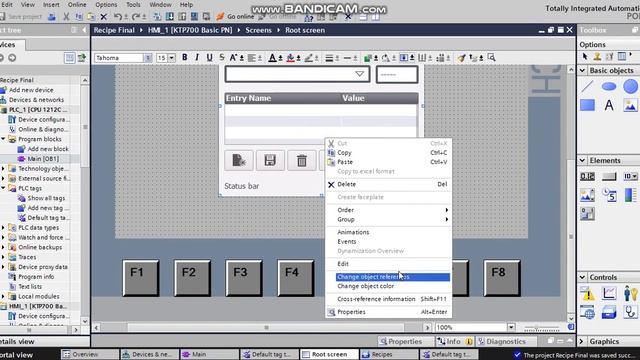This screenshot has width=640, height=360.
Task: Open Main [OB1] in project tree
Action: pyautogui.click(x=43, y=159)
